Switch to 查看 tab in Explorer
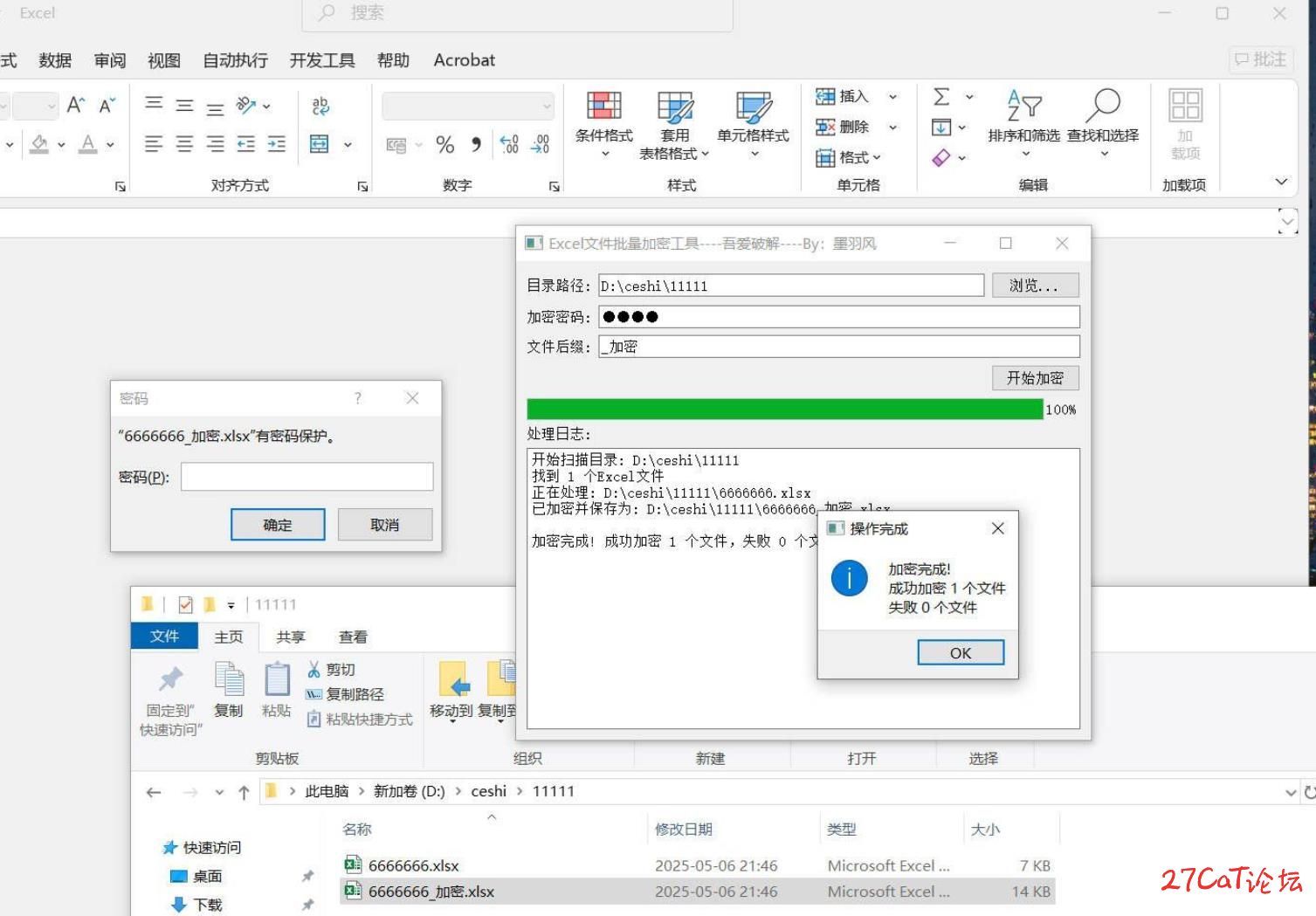 [x=353, y=637]
